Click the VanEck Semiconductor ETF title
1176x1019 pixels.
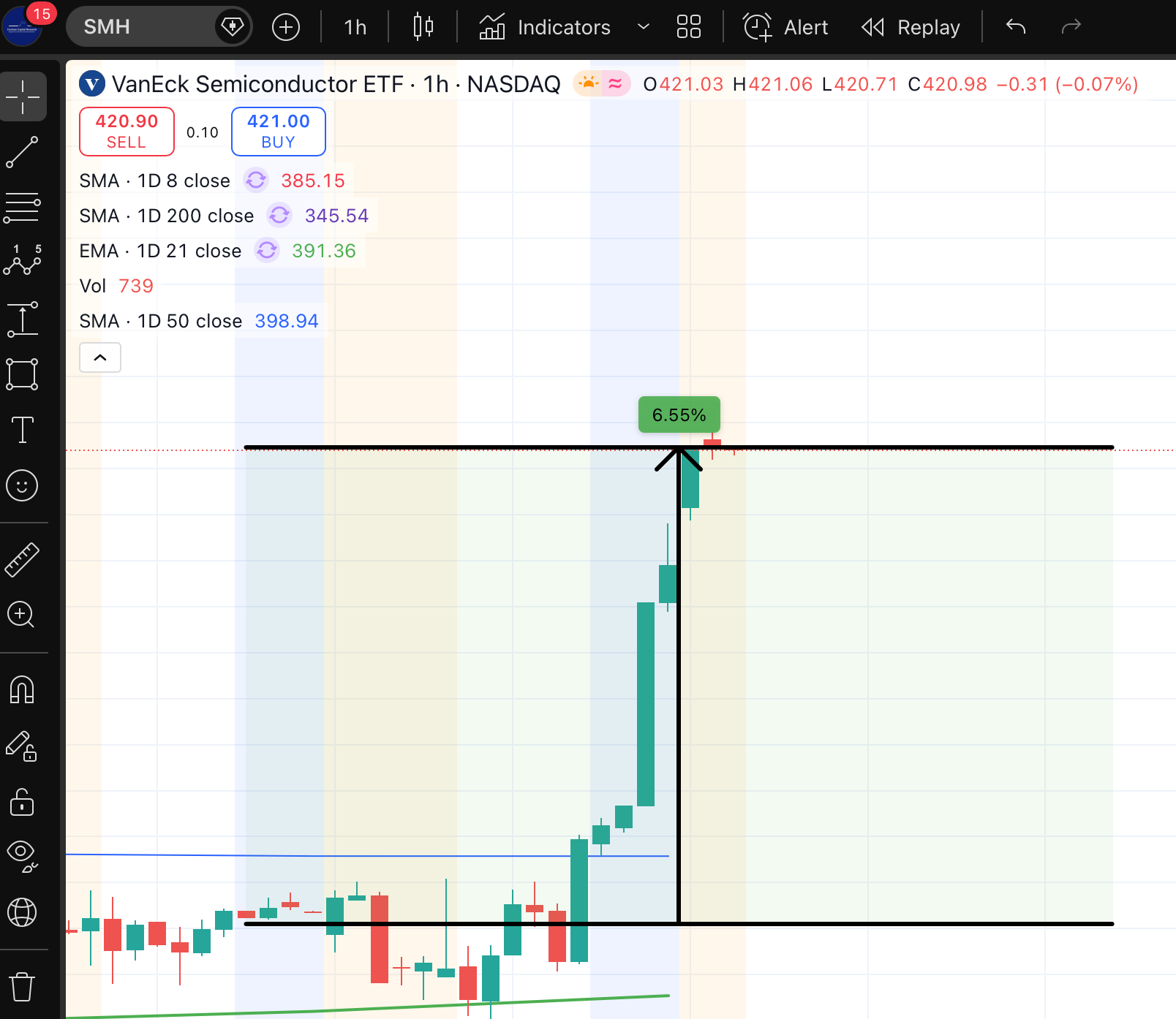(x=257, y=84)
